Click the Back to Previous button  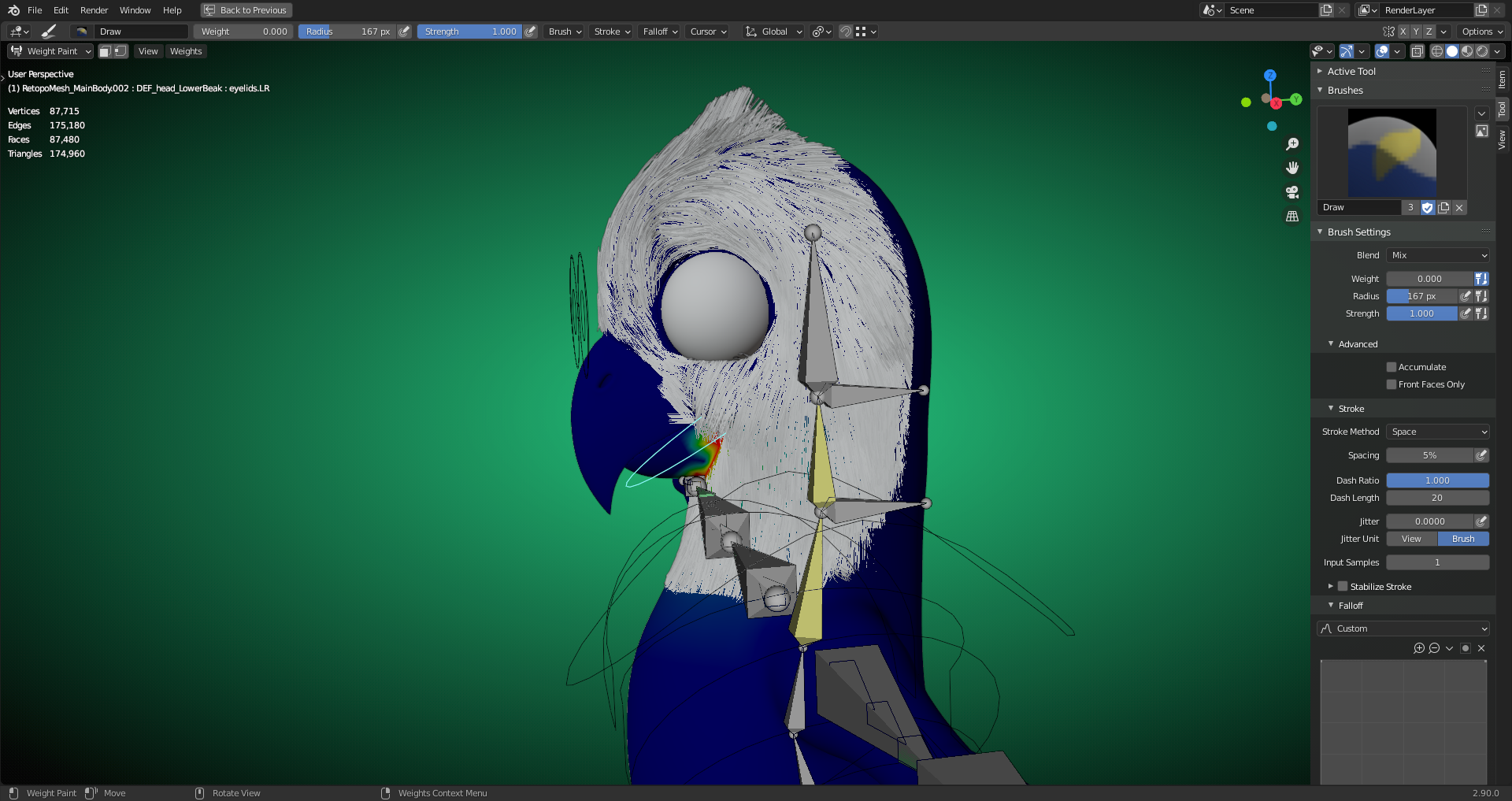[246, 10]
